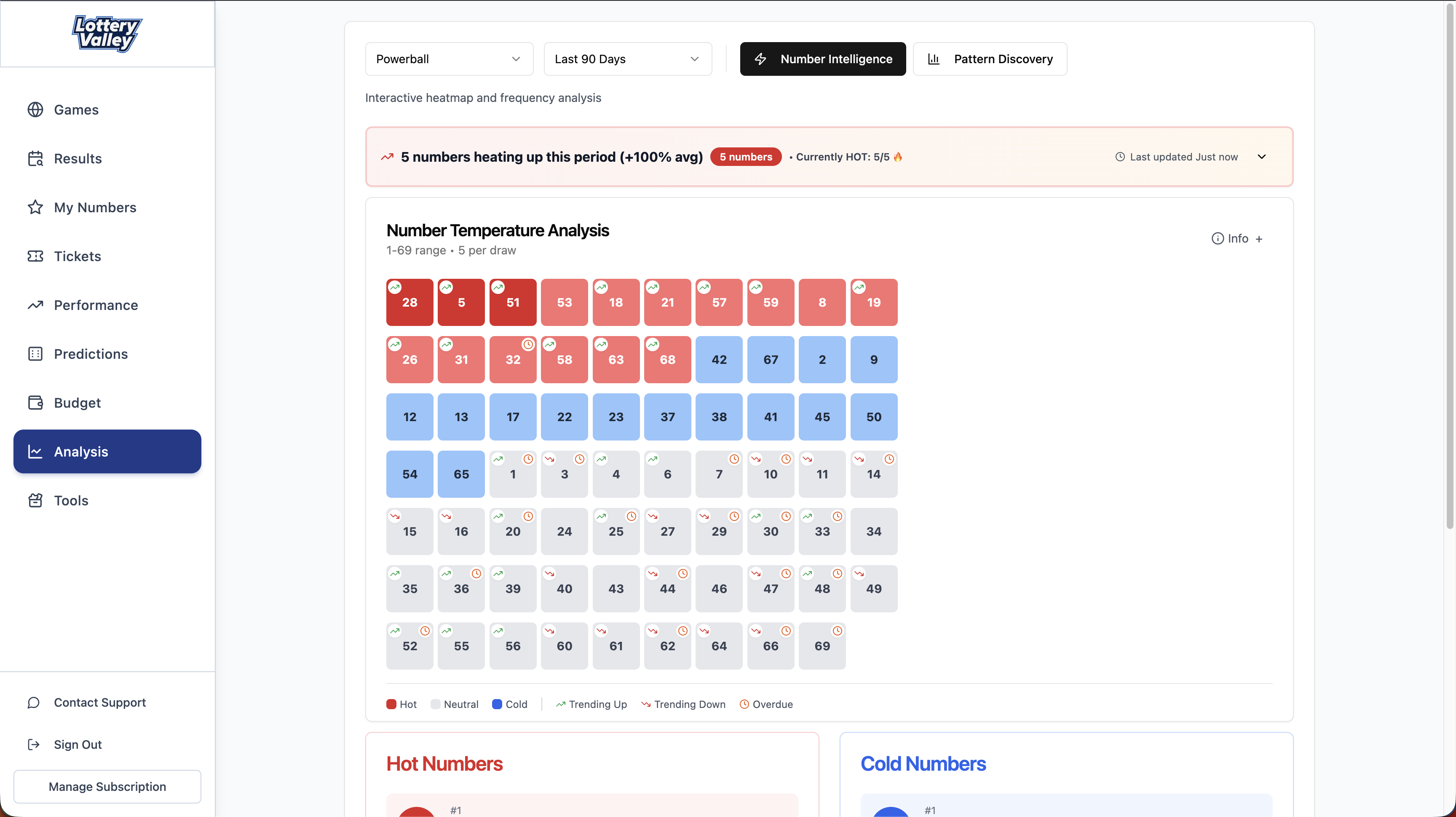Viewport: 1456px width, 817px height.
Task: Click the Info circle icon
Action: 1218,238
